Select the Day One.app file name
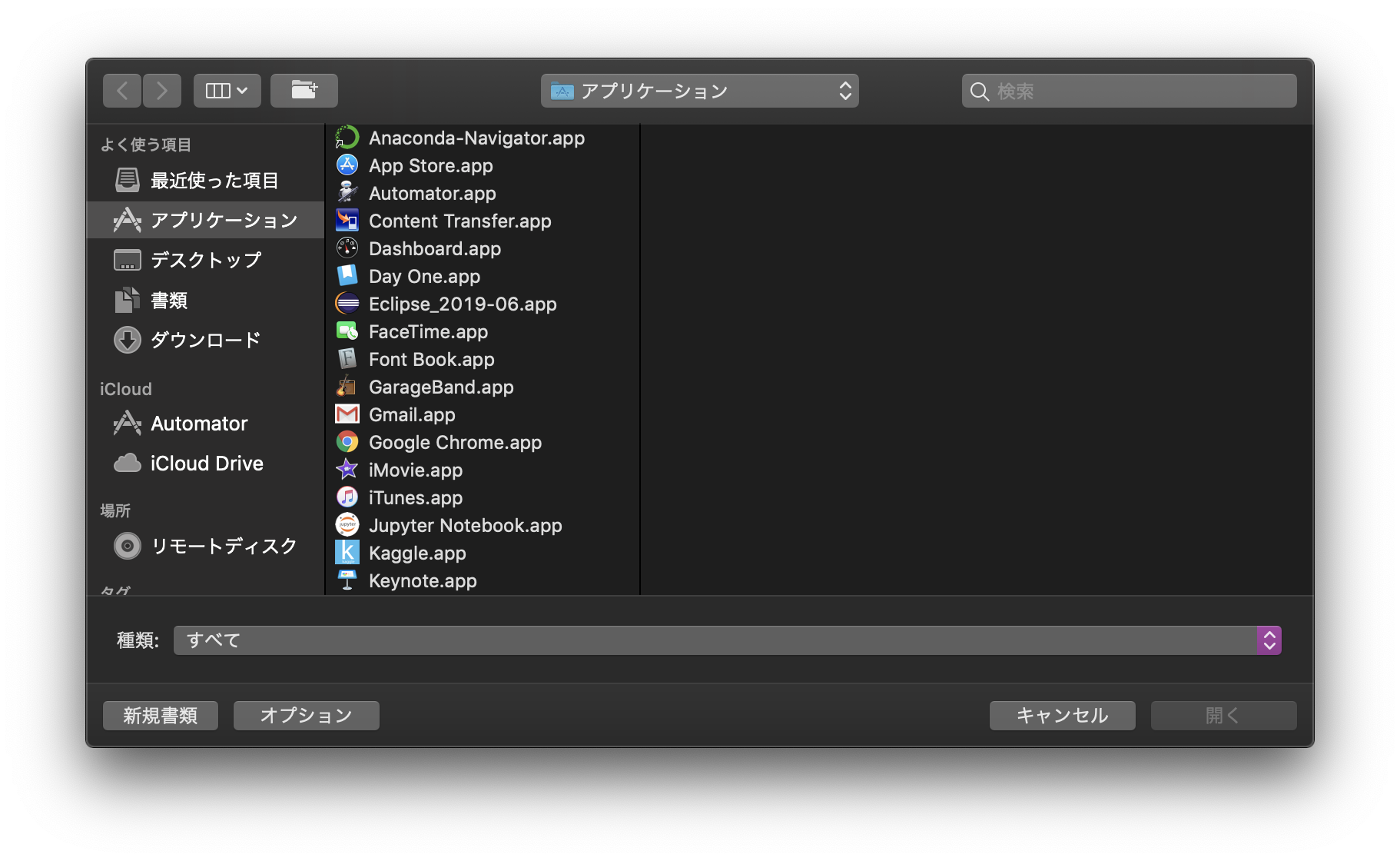The width and height of the screenshot is (1400, 861). 425,276
